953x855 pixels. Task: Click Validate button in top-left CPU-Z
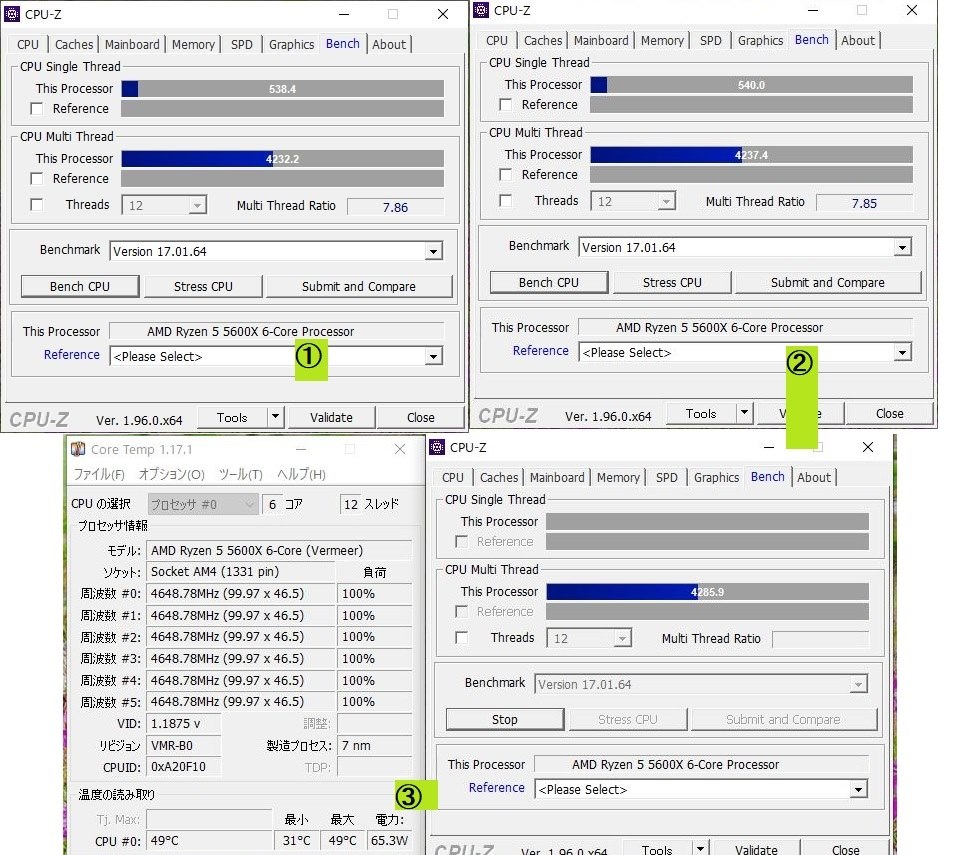coord(331,417)
